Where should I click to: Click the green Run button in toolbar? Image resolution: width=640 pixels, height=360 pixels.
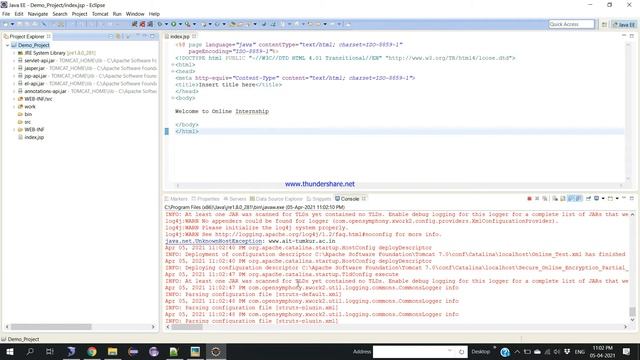coord(173,24)
